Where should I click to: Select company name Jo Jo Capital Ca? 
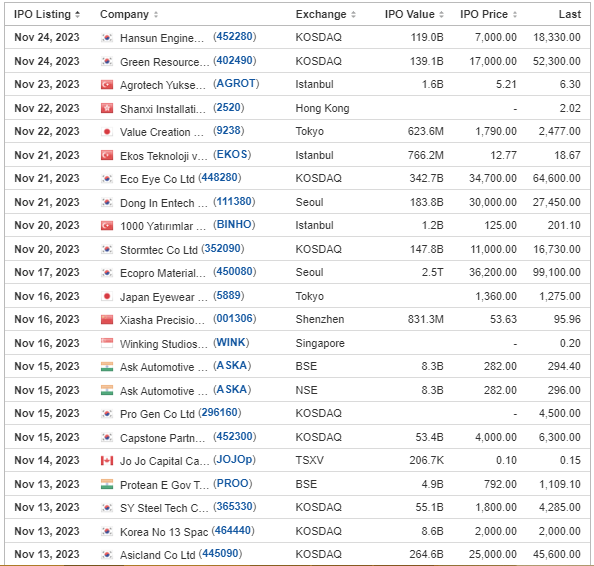coord(164,461)
